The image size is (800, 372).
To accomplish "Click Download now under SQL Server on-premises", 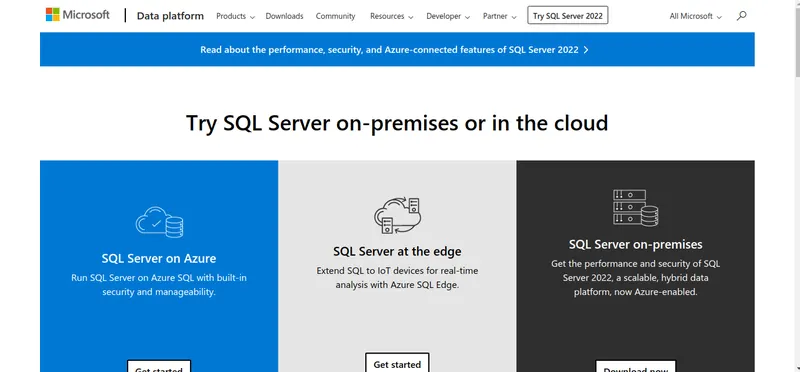I will (x=635, y=366).
